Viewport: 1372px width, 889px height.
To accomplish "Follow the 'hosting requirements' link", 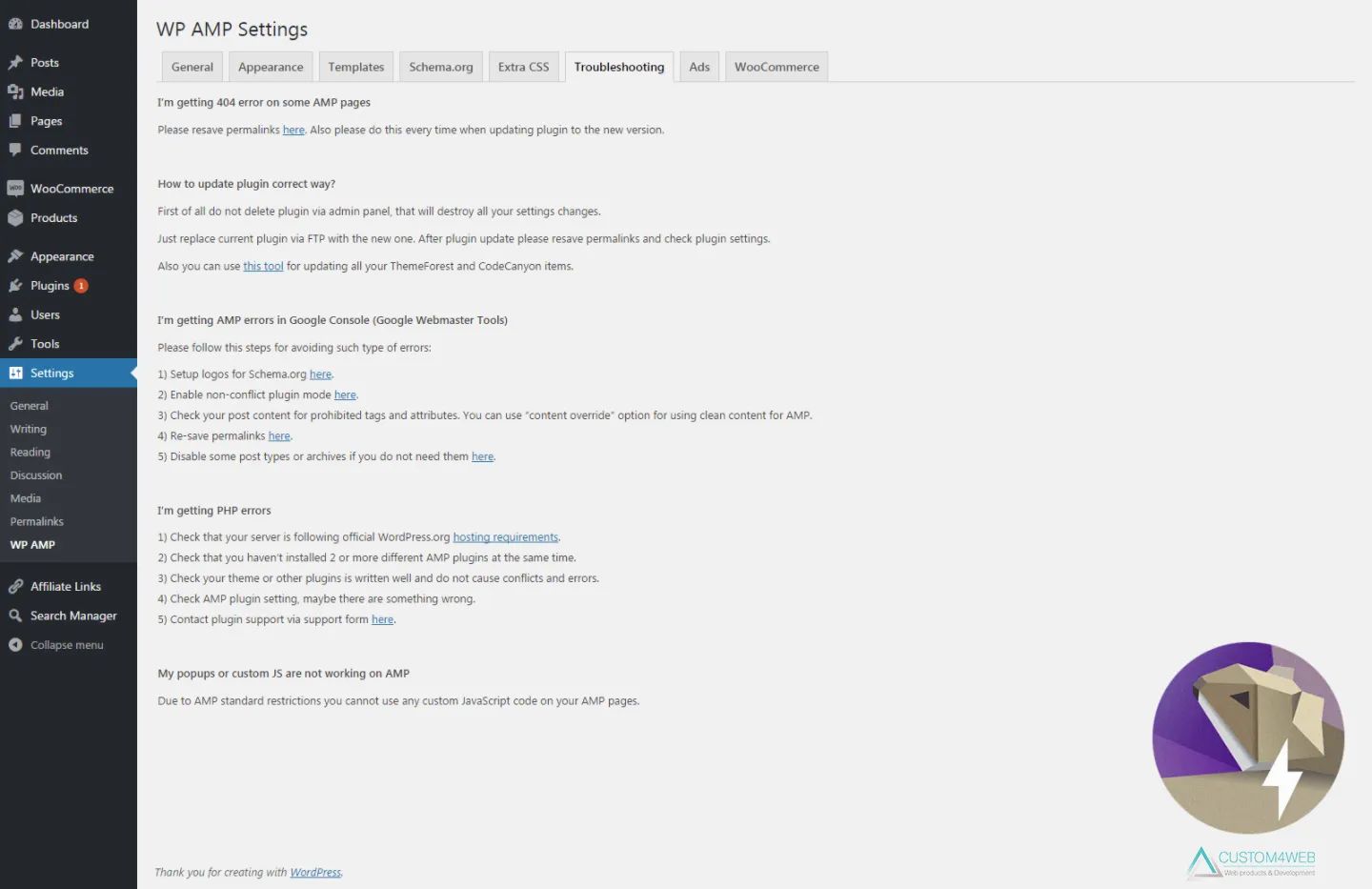I will (x=505, y=537).
